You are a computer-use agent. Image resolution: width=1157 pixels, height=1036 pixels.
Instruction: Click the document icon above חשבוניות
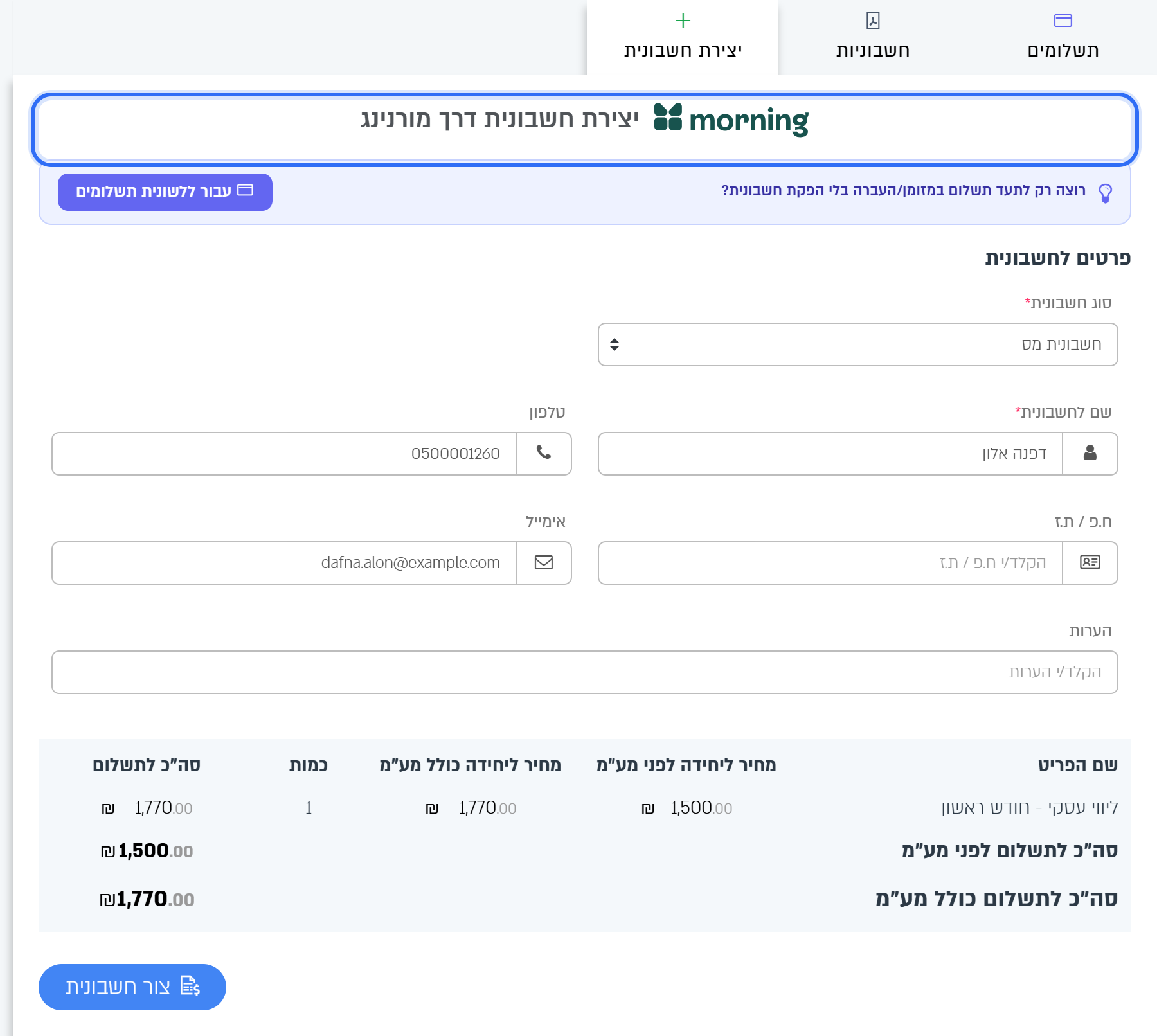coord(873,21)
